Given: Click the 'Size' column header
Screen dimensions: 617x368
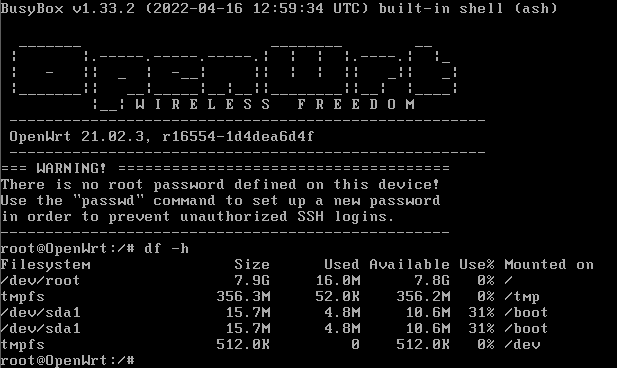Looking at the screenshot, I should (x=252, y=264).
